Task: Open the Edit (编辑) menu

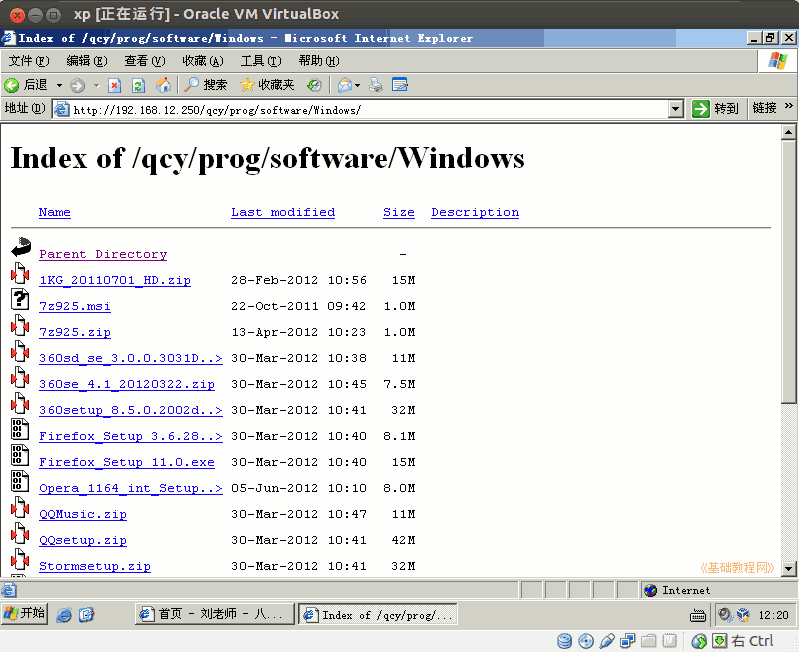Action: click(x=87, y=61)
